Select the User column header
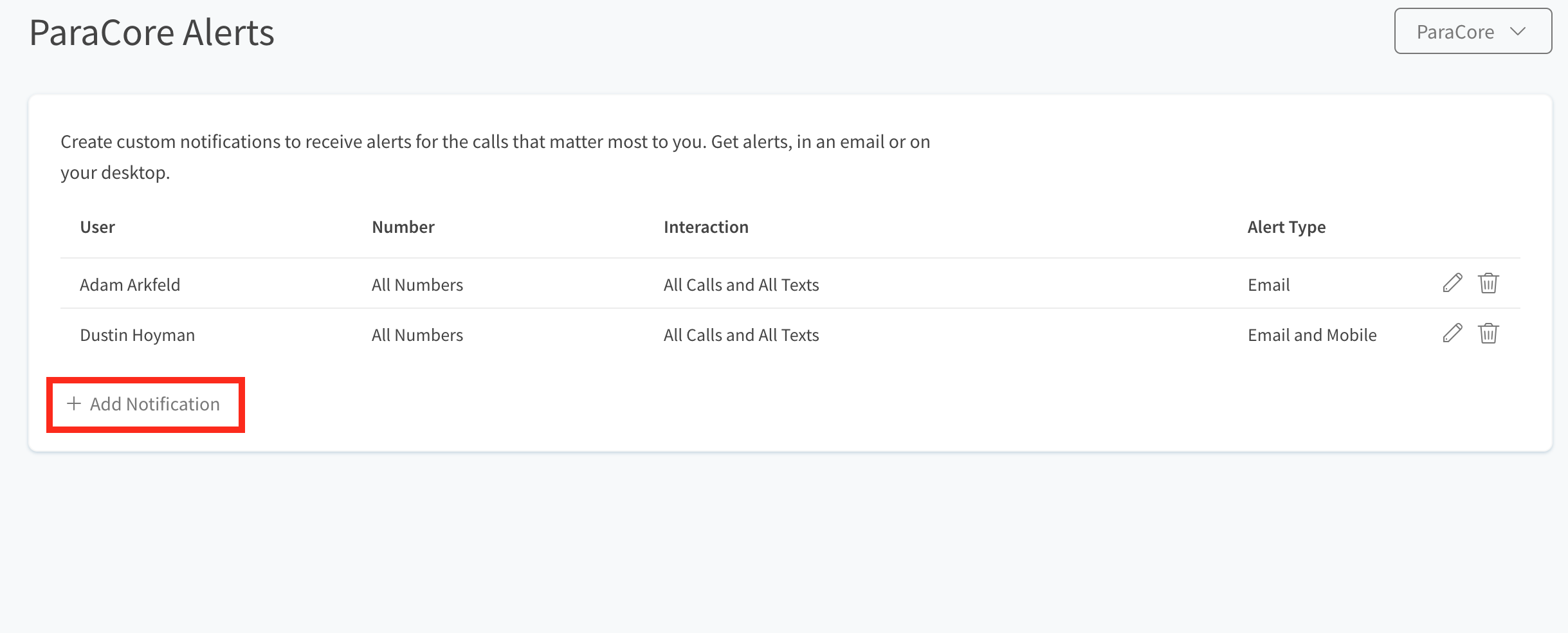The height and width of the screenshot is (633, 1568). [x=97, y=227]
